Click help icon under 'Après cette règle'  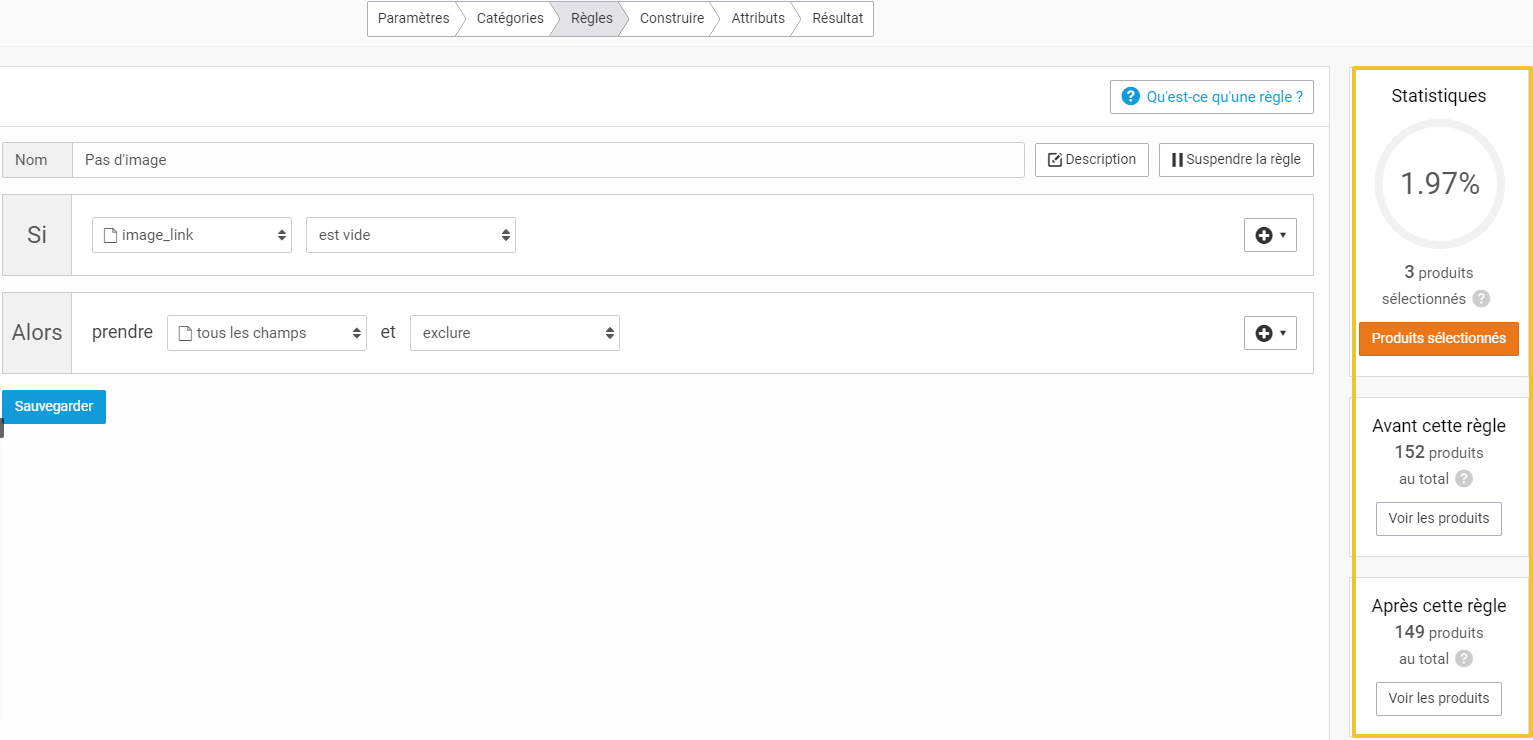(x=1464, y=659)
